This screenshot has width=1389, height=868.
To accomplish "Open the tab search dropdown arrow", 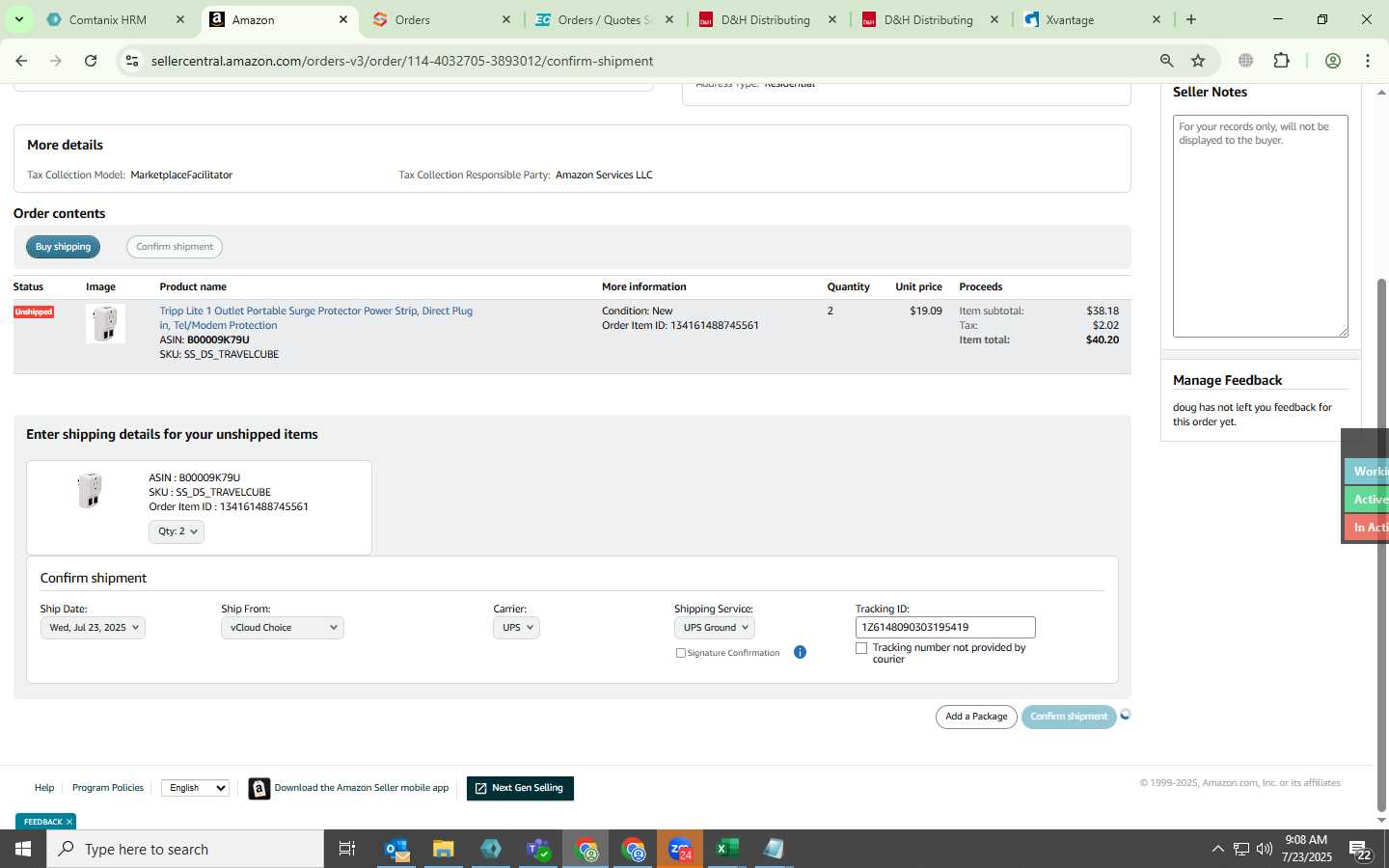I will point(18,19).
